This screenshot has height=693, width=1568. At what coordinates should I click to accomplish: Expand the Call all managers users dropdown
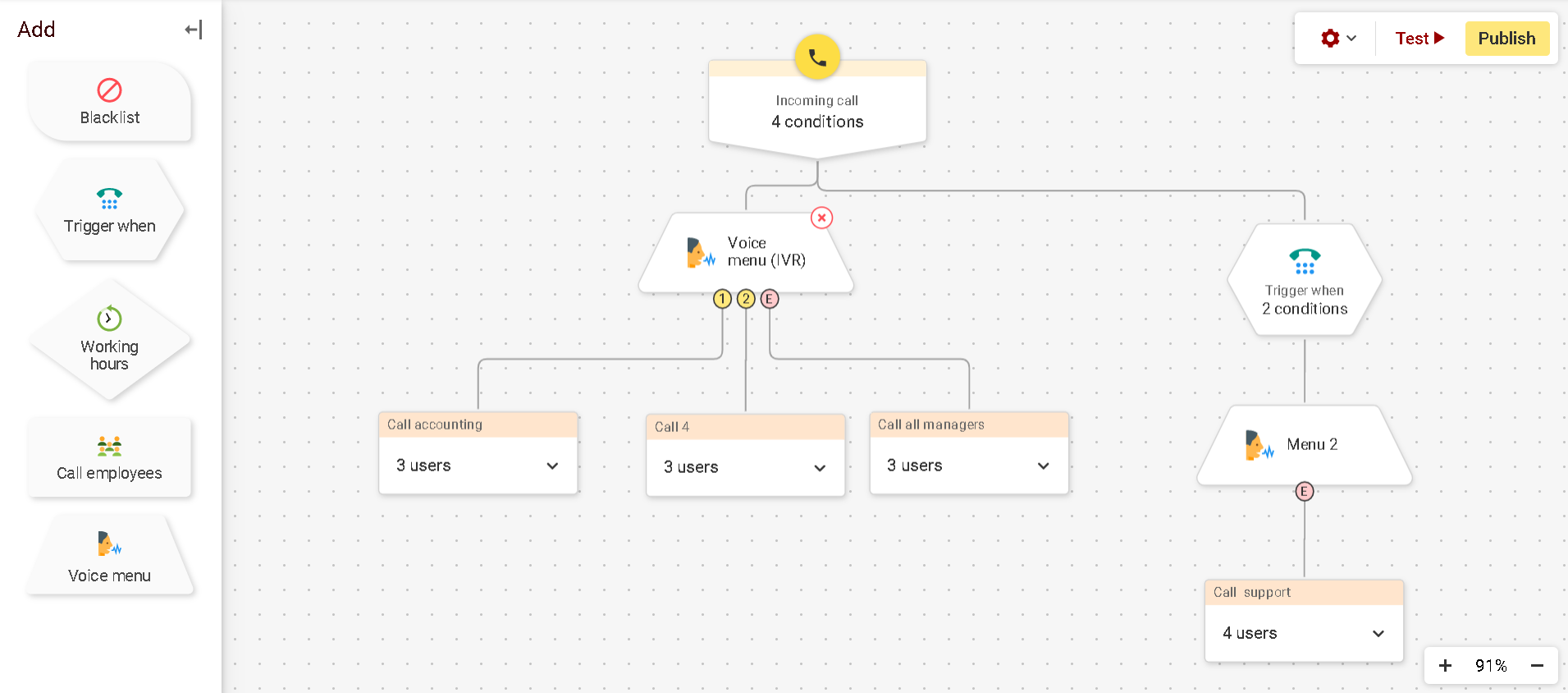[1043, 466]
